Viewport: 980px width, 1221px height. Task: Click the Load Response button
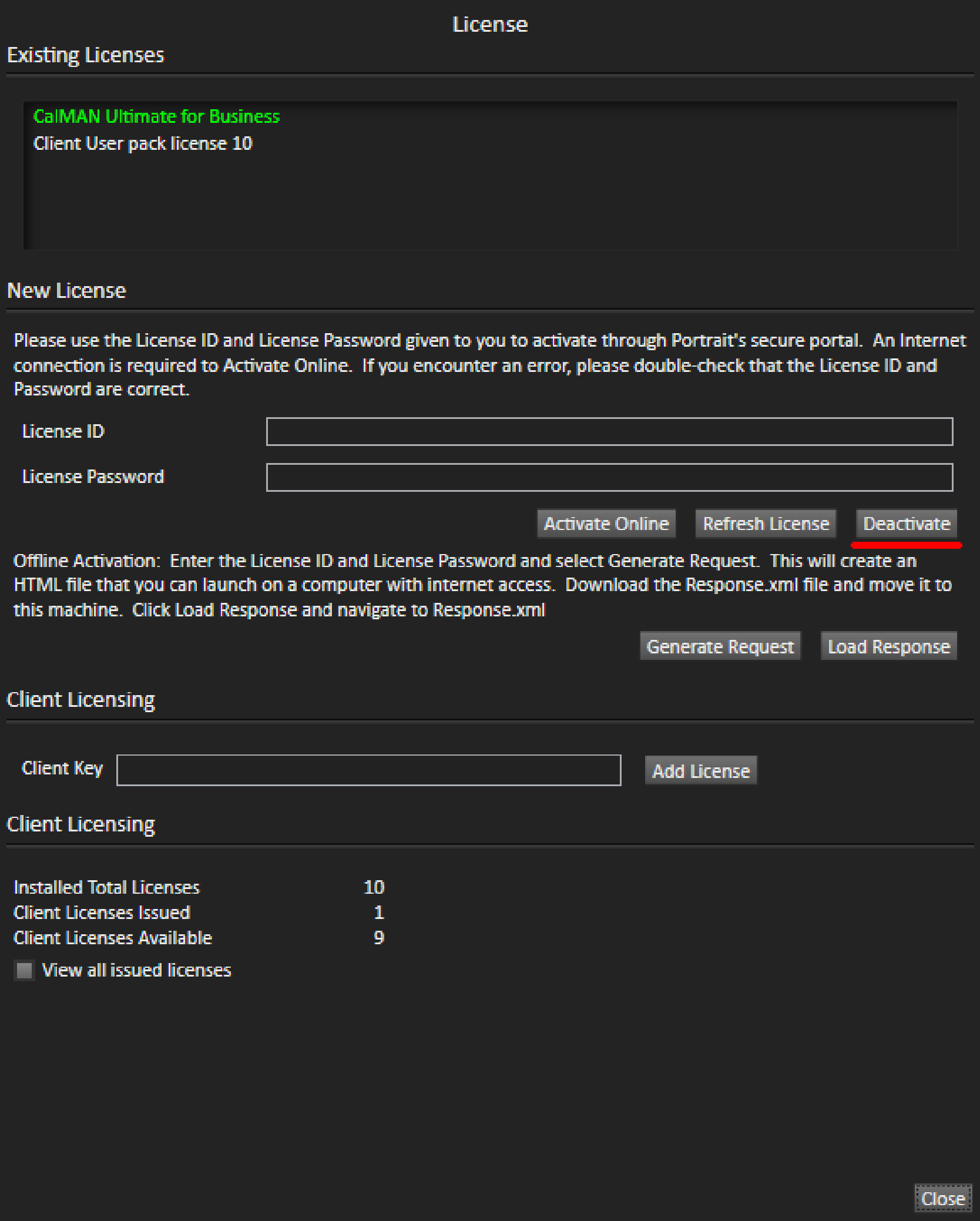click(x=889, y=646)
